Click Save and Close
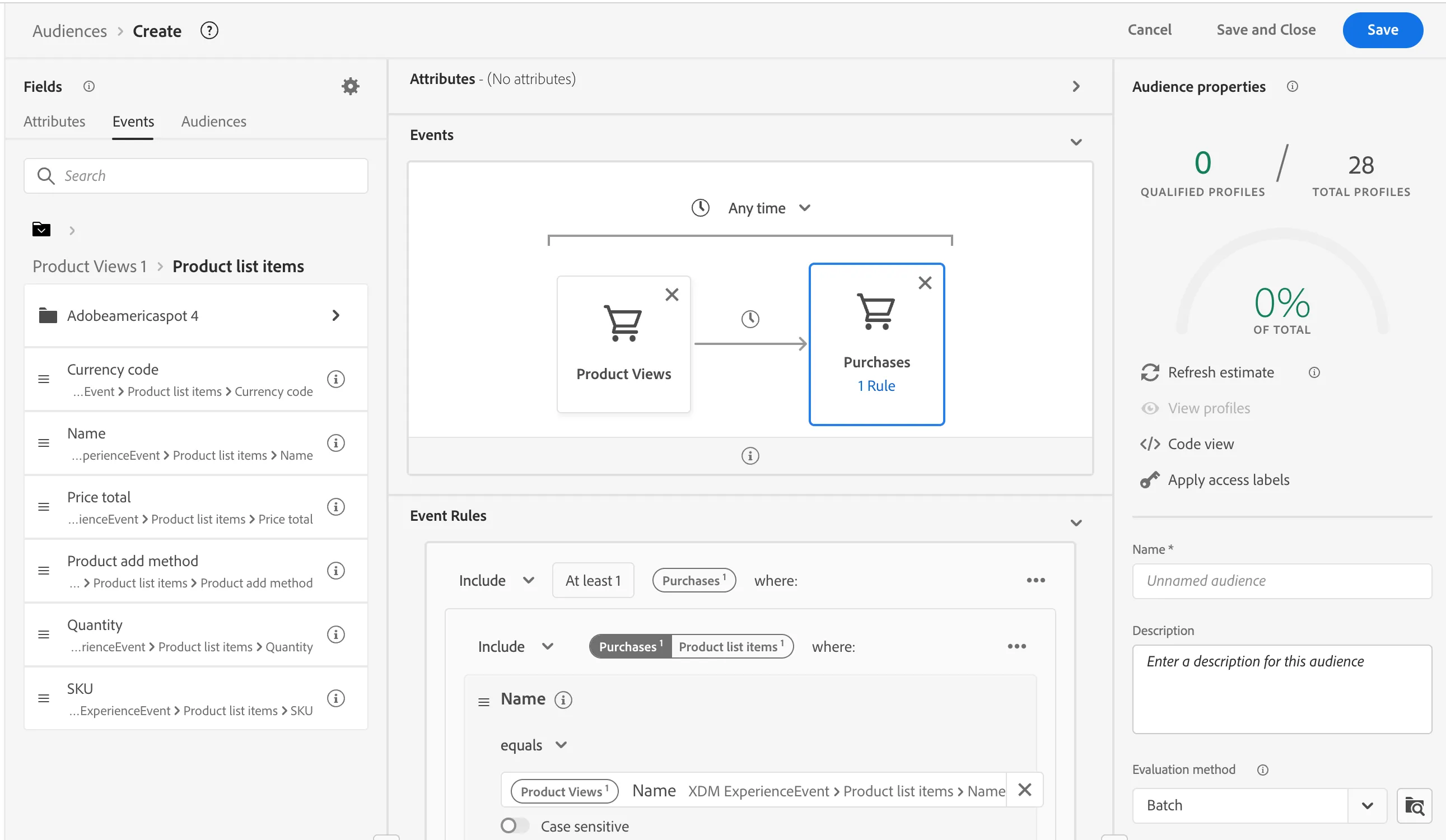Screen dimensions: 1446x840 [1266, 30]
